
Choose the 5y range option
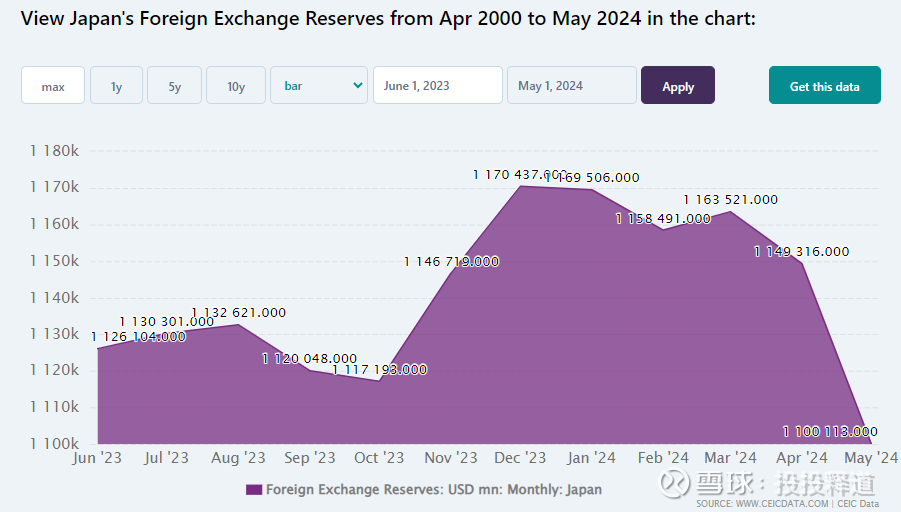(175, 86)
